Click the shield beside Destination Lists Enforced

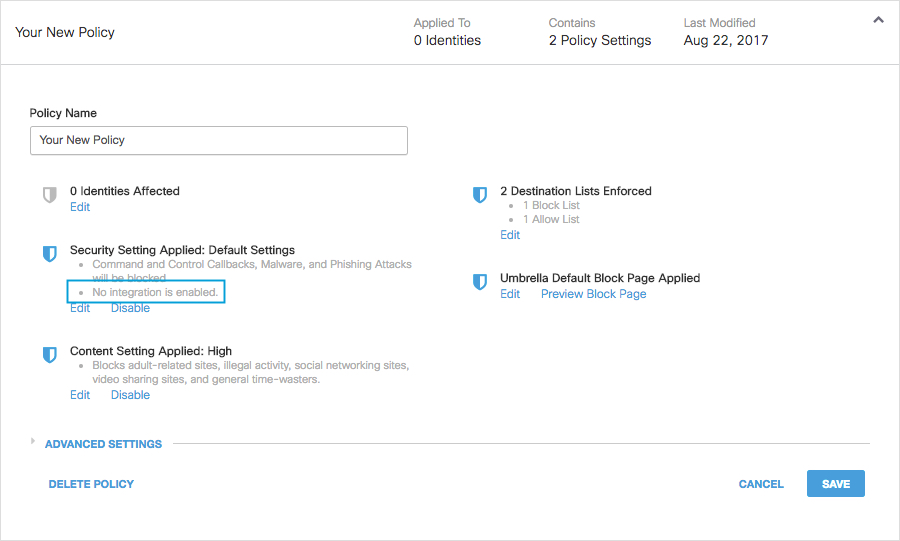point(480,195)
